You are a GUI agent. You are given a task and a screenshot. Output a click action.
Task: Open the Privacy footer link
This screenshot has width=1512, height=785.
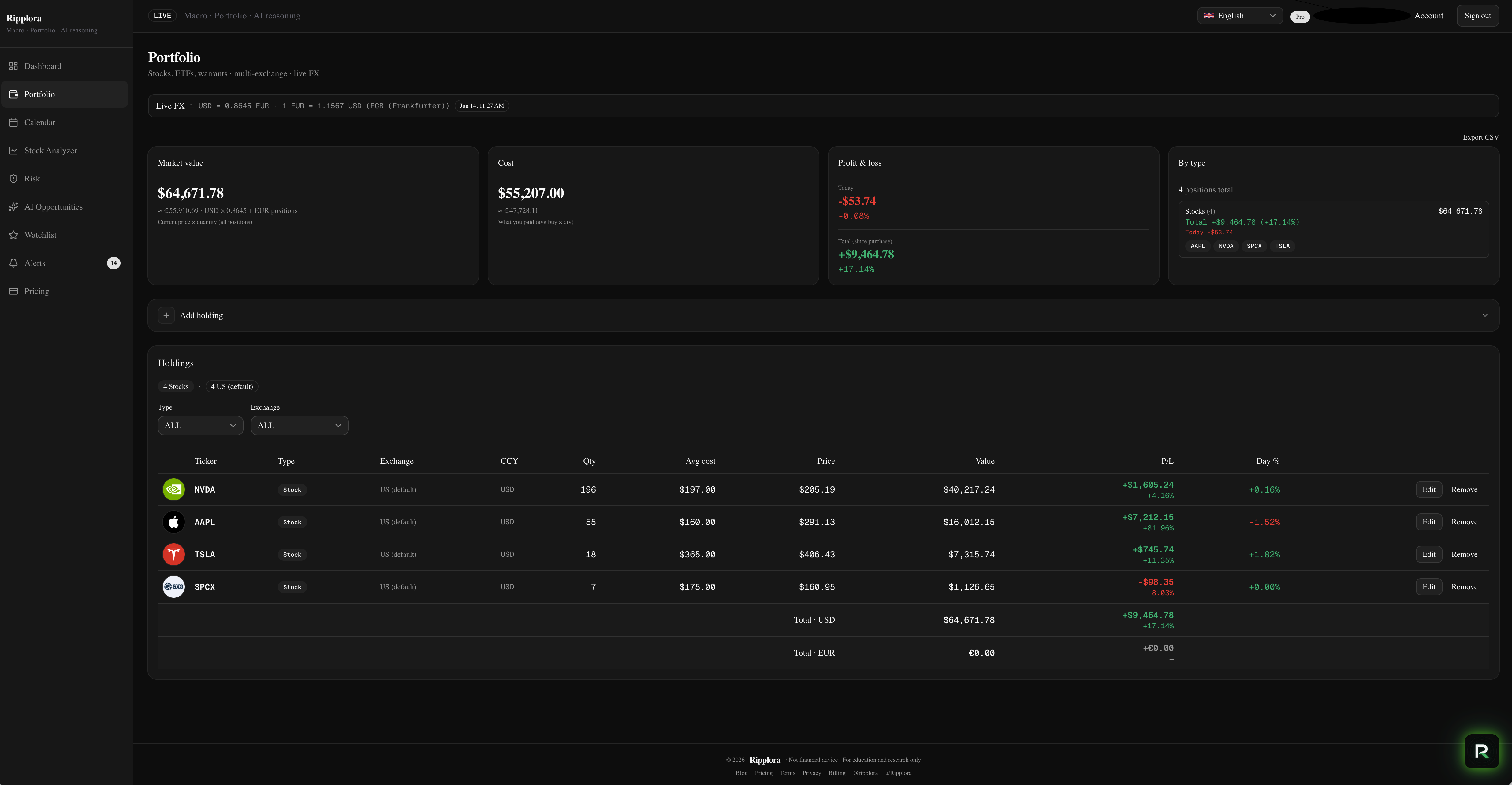[811, 773]
